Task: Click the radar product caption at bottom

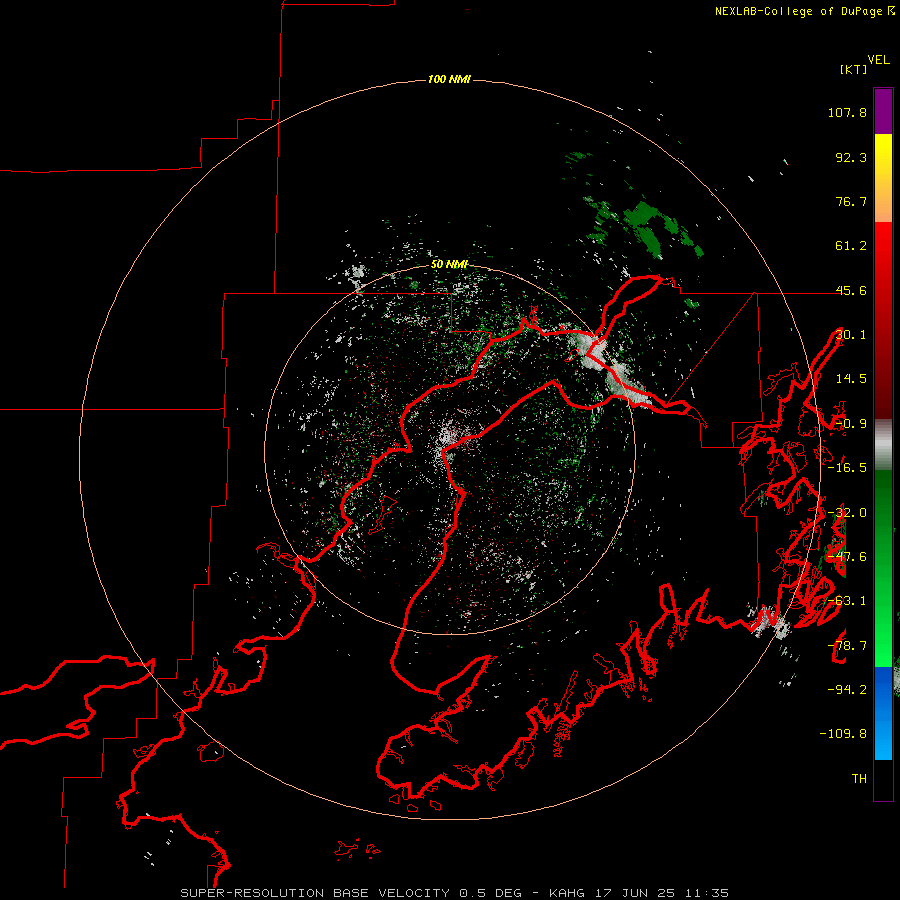Action: tap(455, 893)
